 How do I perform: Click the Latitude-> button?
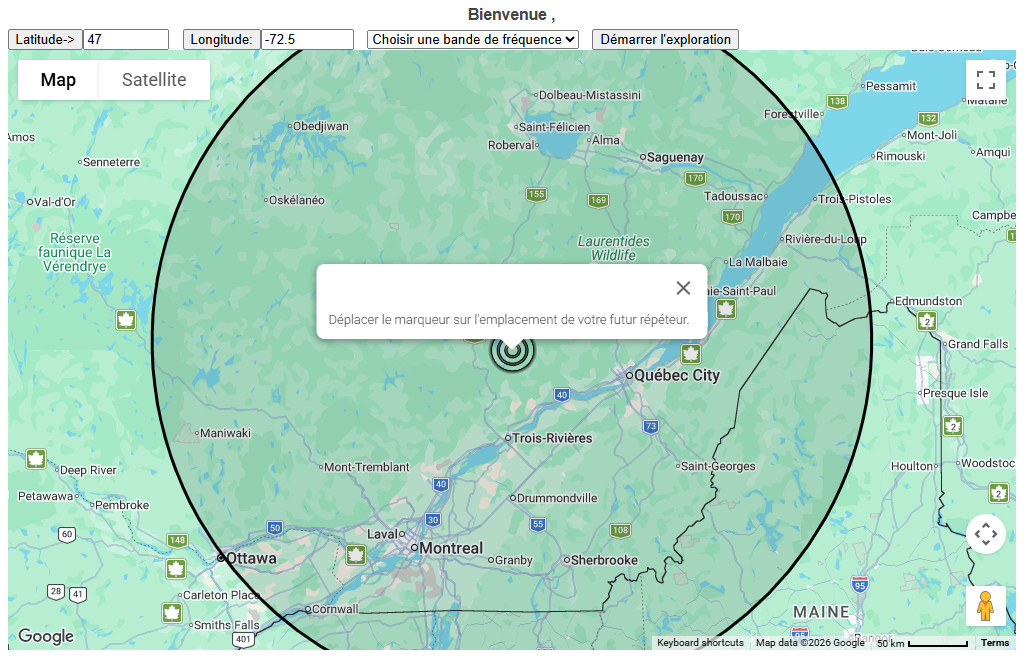click(x=45, y=40)
